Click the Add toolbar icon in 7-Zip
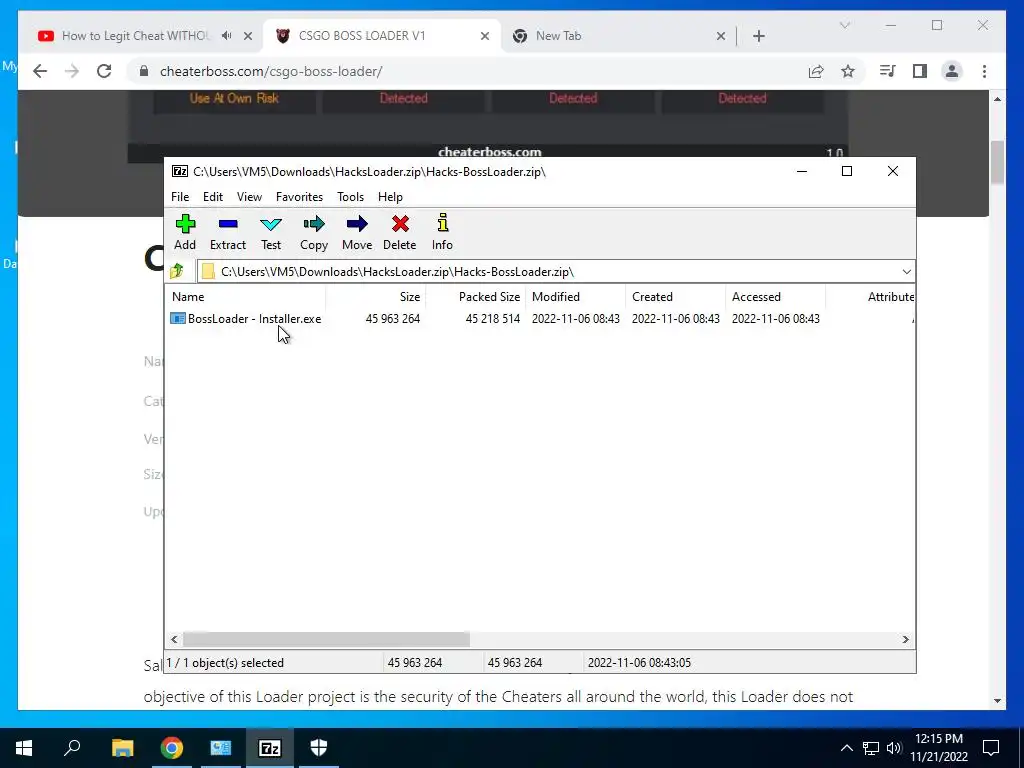1024x768 pixels. [185, 232]
